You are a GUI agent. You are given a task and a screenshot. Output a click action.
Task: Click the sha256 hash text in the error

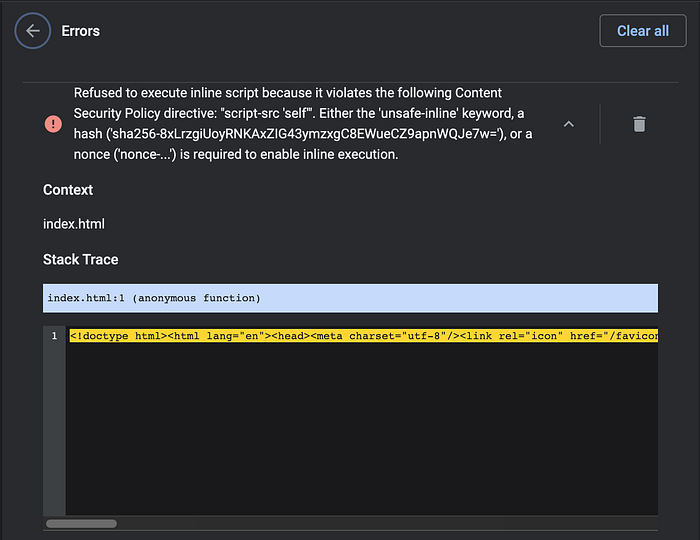[304, 134]
